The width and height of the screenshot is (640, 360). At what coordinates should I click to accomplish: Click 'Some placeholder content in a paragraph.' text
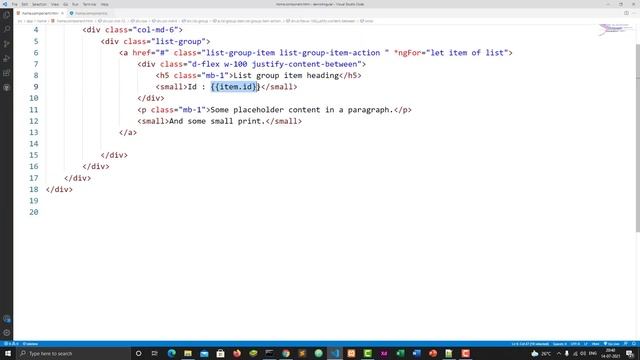pos(302,110)
